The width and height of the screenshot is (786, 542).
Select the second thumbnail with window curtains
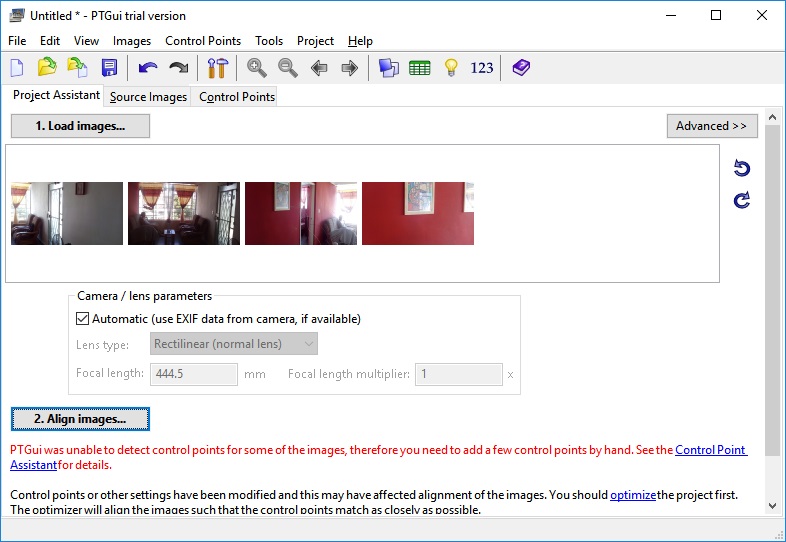point(184,213)
